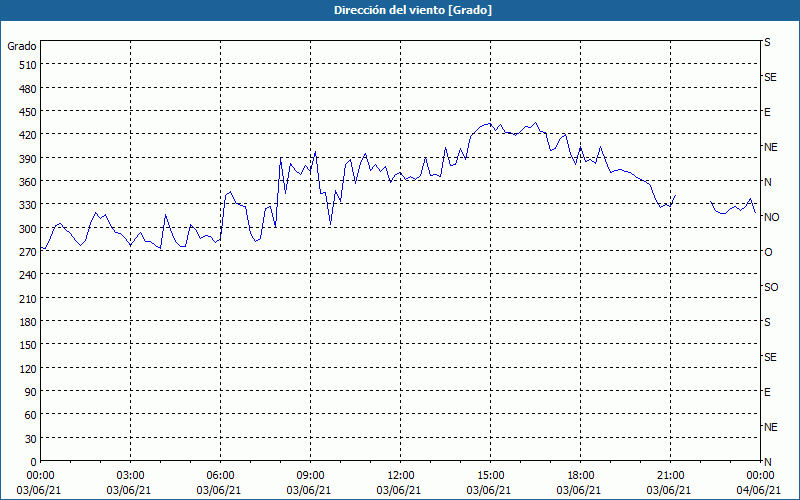Click the N compass label beside the 0 baseline
Screen dimensions: 800x500
tap(767, 462)
